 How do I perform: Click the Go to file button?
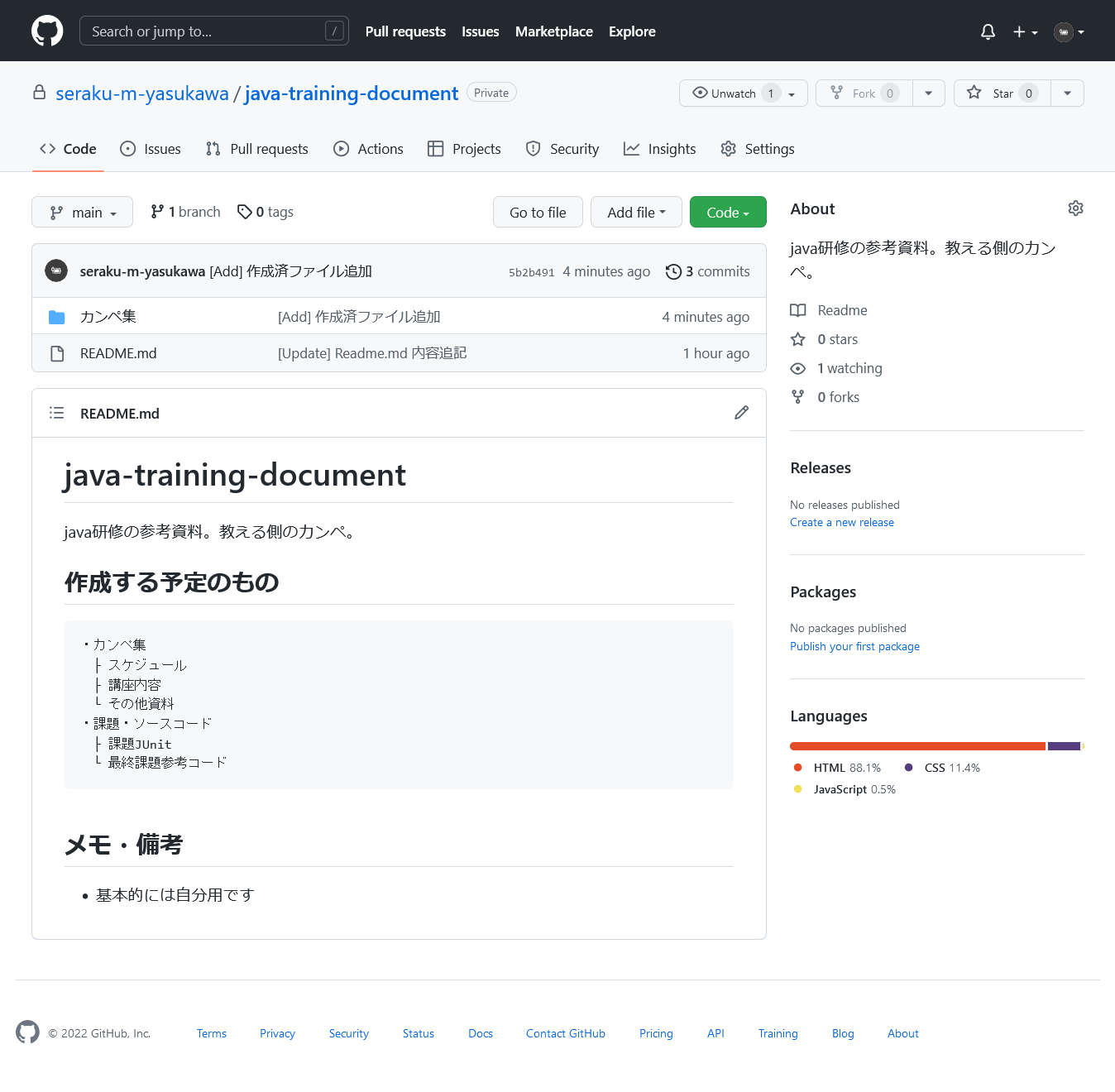pos(538,213)
